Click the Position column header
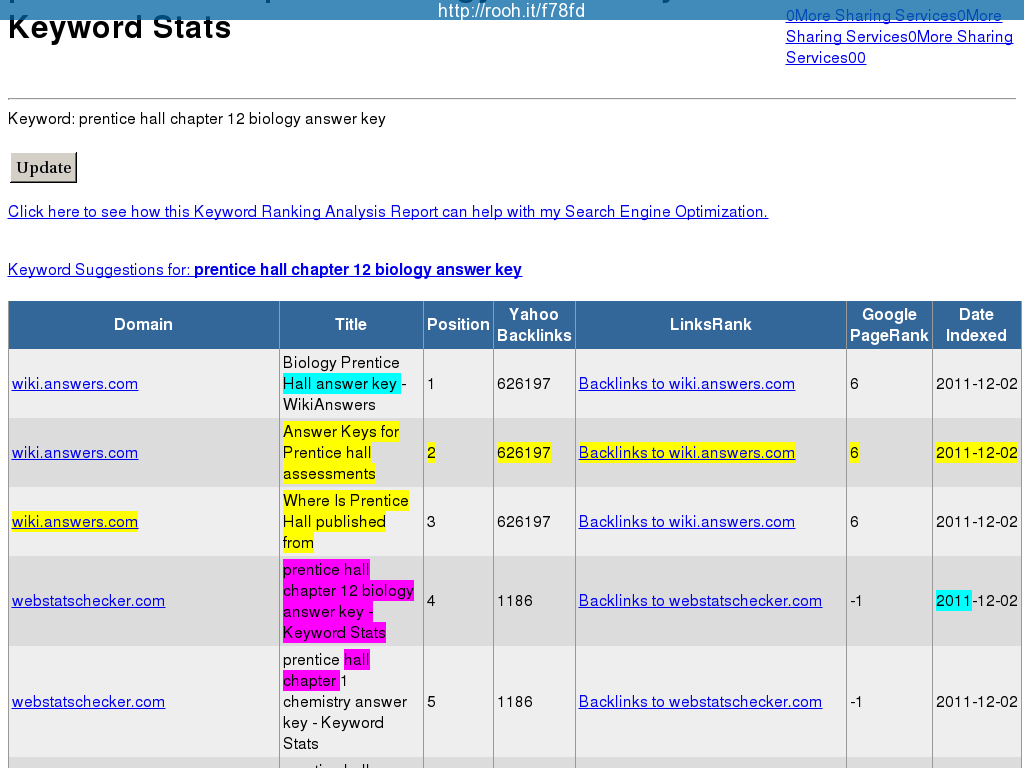The image size is (1024, 768). pyautogui.click(x=458, y=325)
